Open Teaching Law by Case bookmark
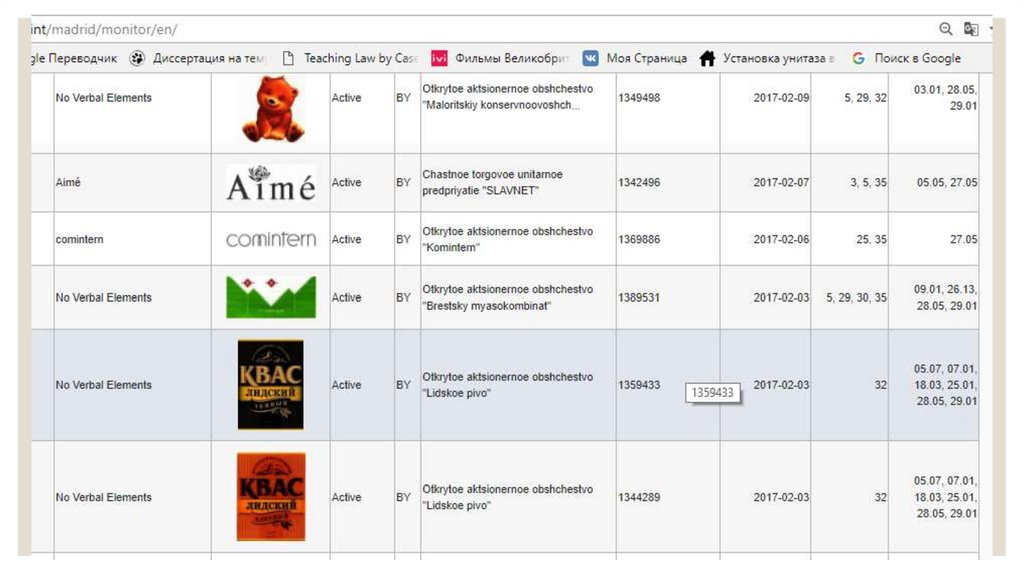Viewport: 1024px width, 574px height. tap(360, 58)
